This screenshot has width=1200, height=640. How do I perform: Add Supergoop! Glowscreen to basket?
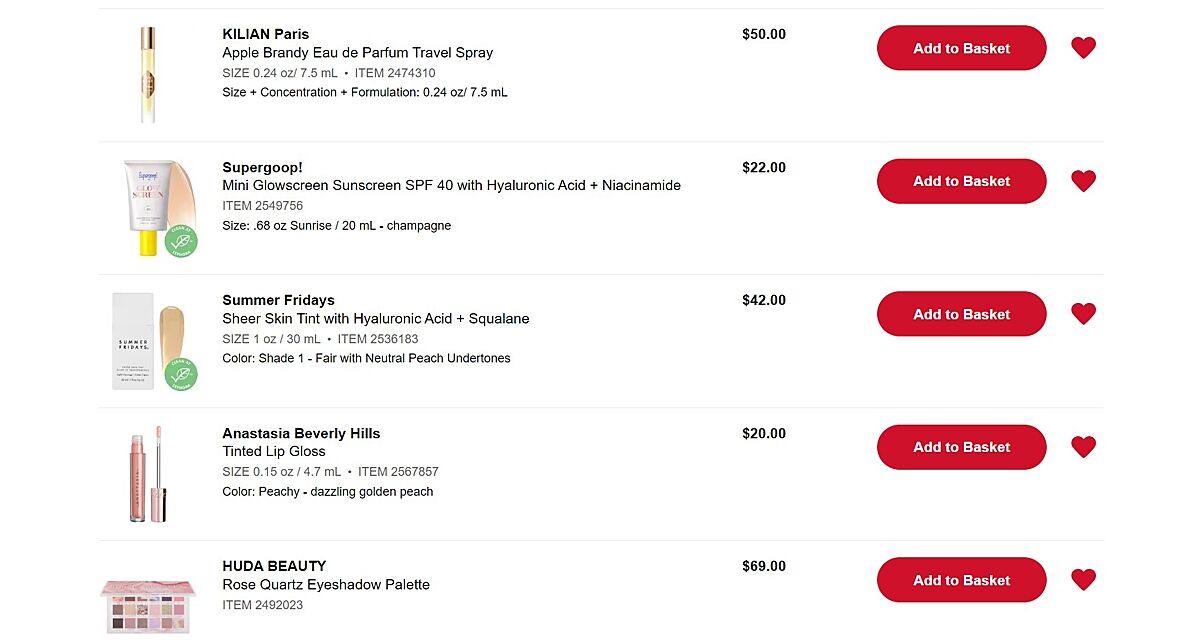961,181
